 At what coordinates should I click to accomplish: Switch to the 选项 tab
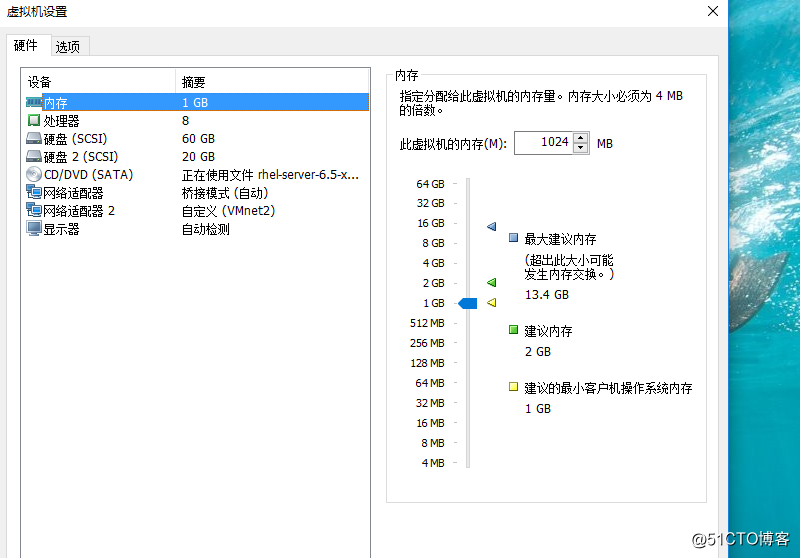tap(68, 47)
